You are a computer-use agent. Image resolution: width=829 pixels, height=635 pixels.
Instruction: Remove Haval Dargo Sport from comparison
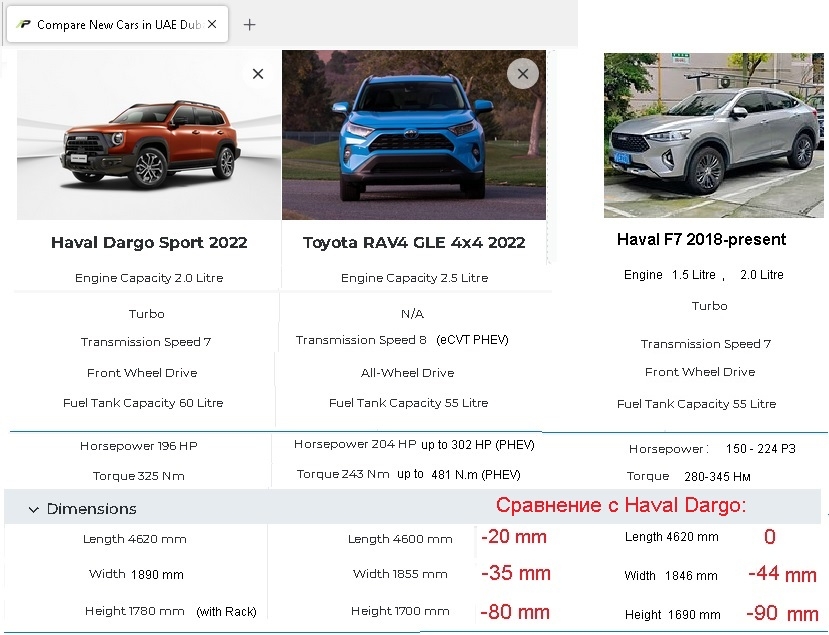click(258, 74)
